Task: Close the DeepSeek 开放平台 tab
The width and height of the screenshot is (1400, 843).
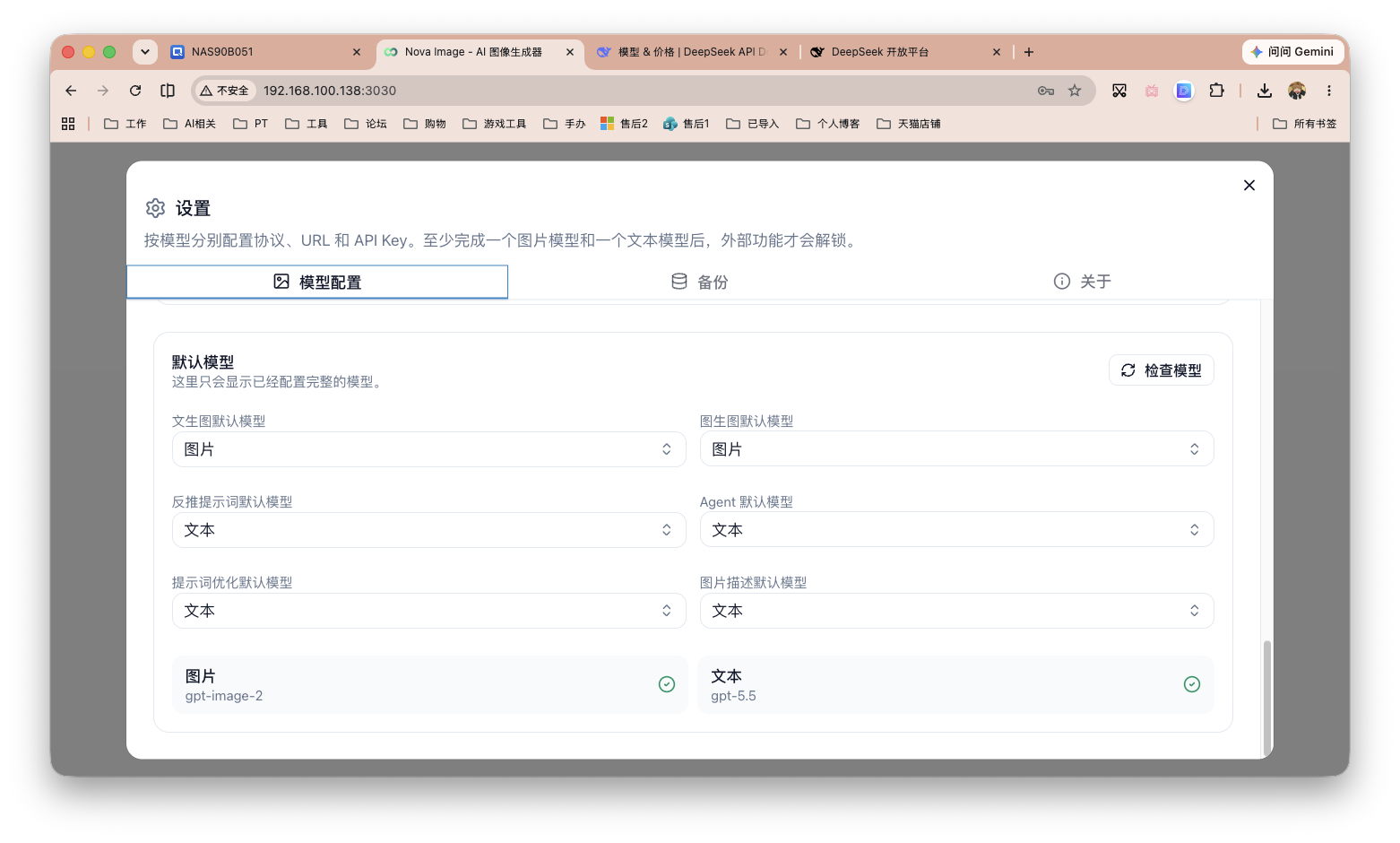Action: pos(997,52)
